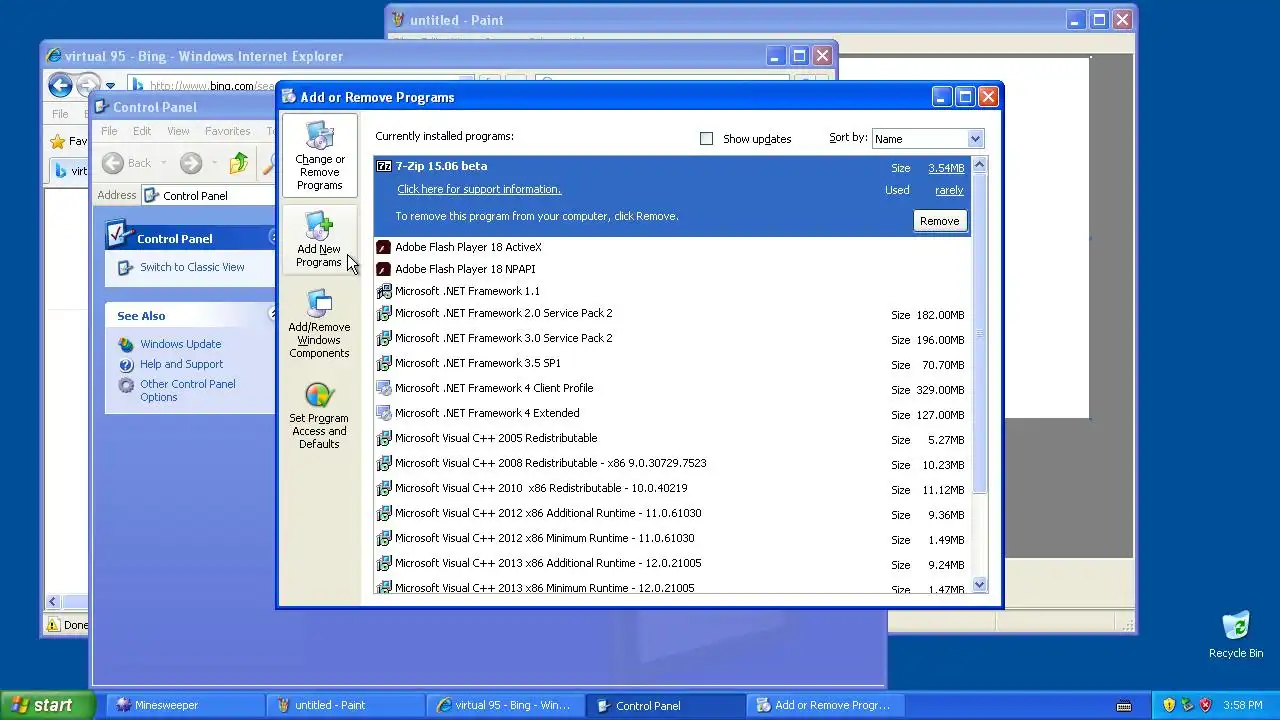
Task: Select Visual C++ 2008 Redistributable x86 entry
Action: pyautogui.click(x=672, y=464)
